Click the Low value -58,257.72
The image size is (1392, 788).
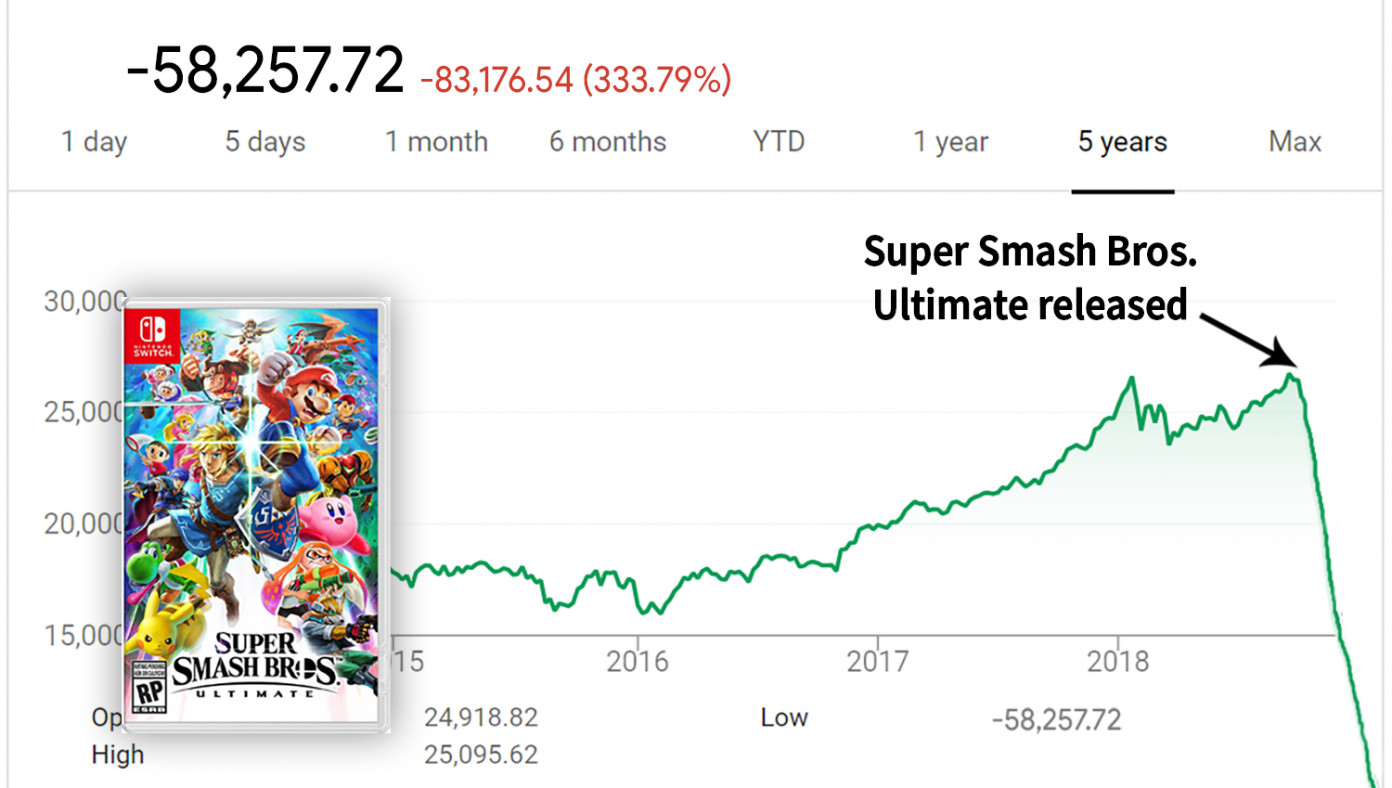(1057, 719)
